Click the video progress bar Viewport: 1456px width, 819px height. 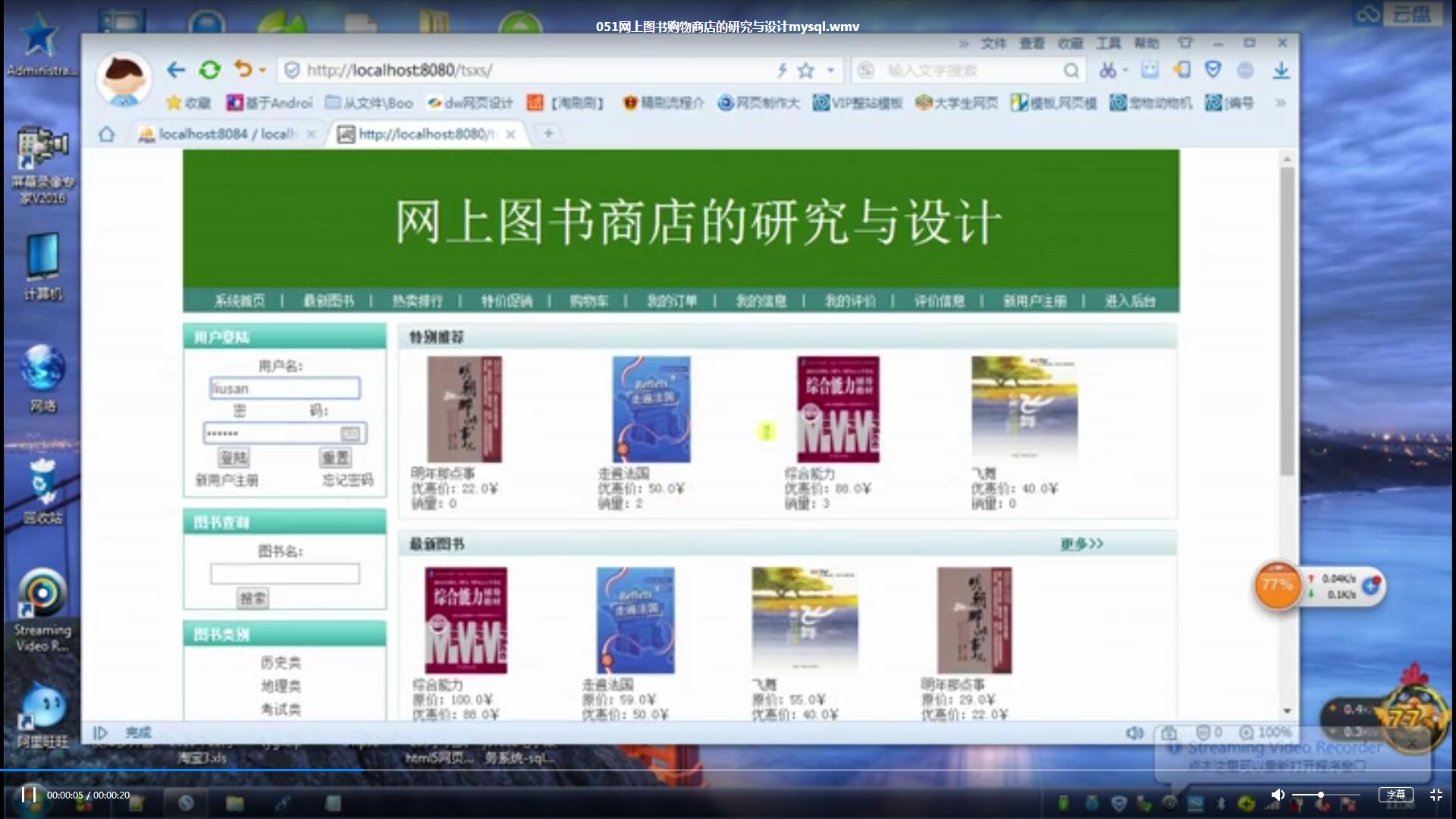coord(728,770)
